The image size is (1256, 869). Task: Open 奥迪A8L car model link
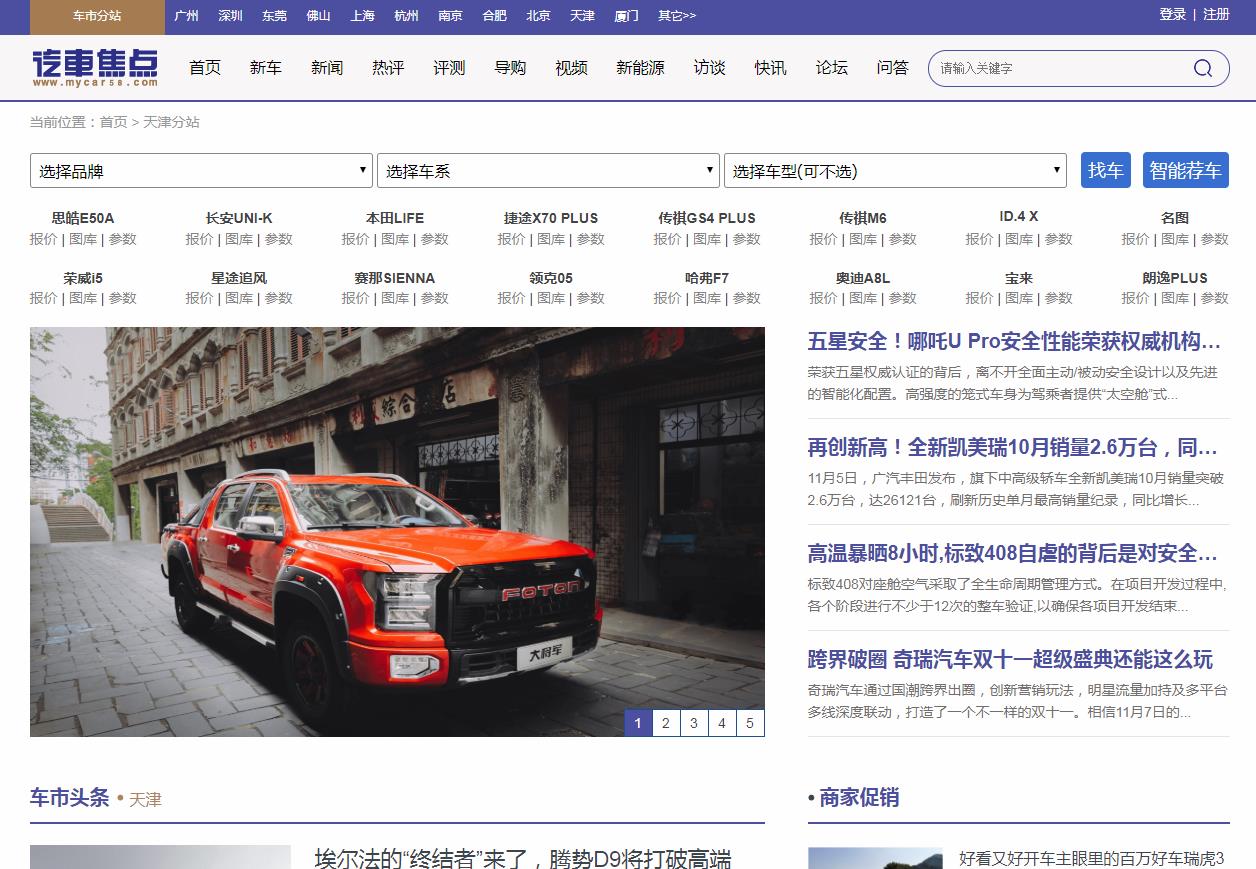tap(863, 278)
